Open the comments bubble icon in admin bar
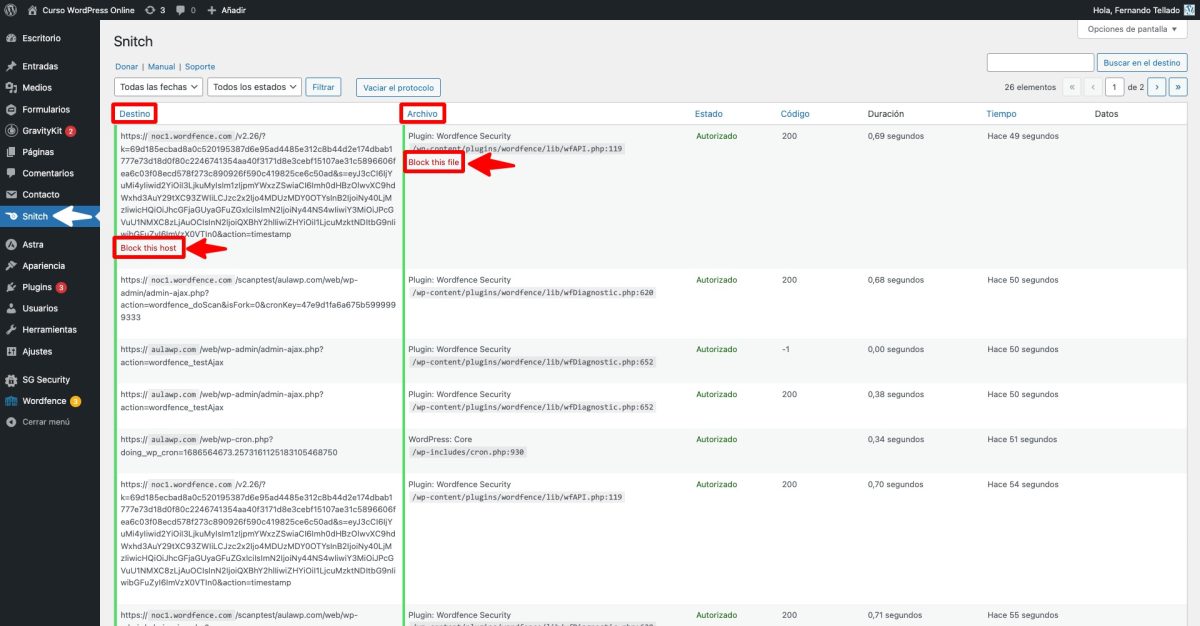1200x626 pixels. pyautogui.click(x=185, y=9)
